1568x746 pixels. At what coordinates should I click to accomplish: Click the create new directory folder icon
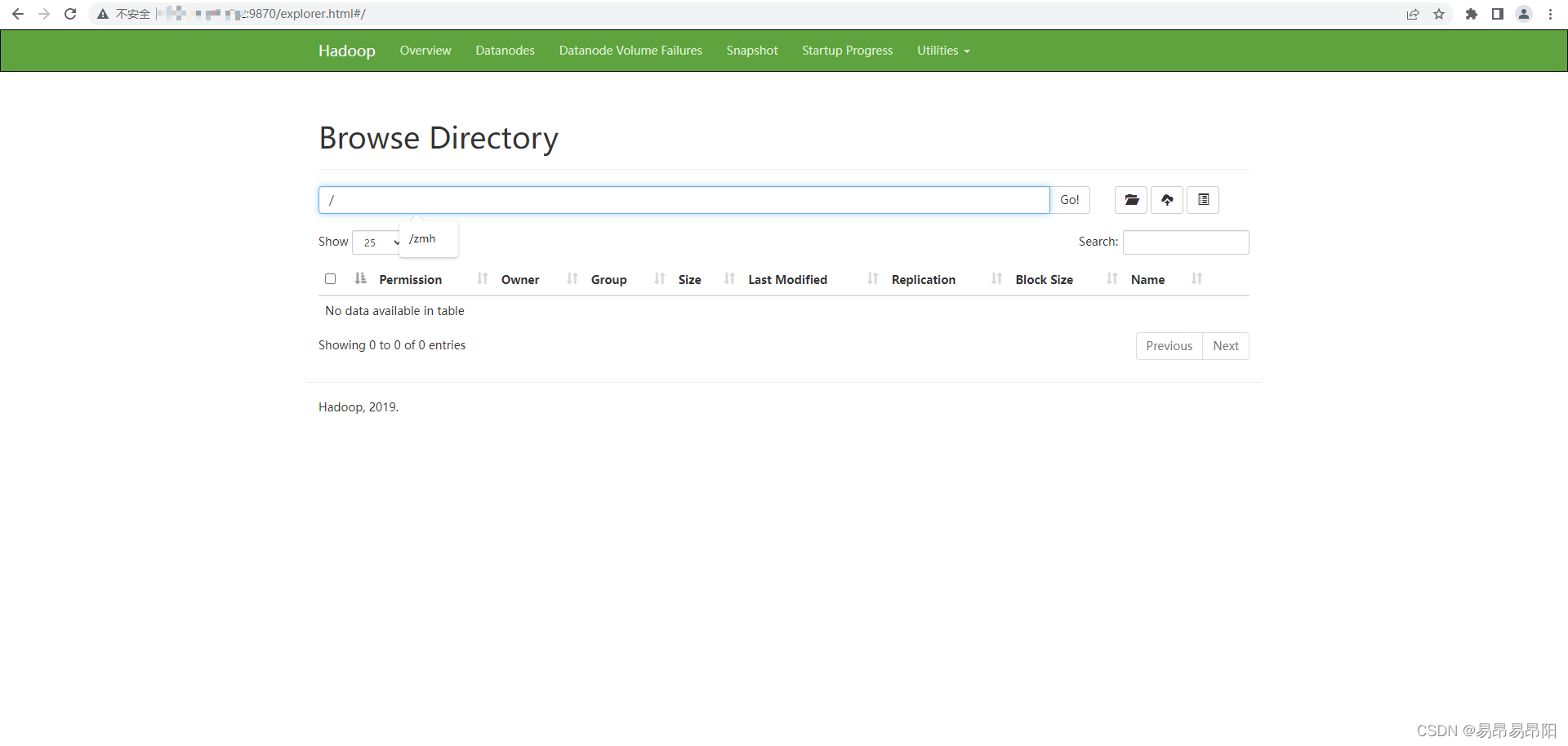(1131, 200)
